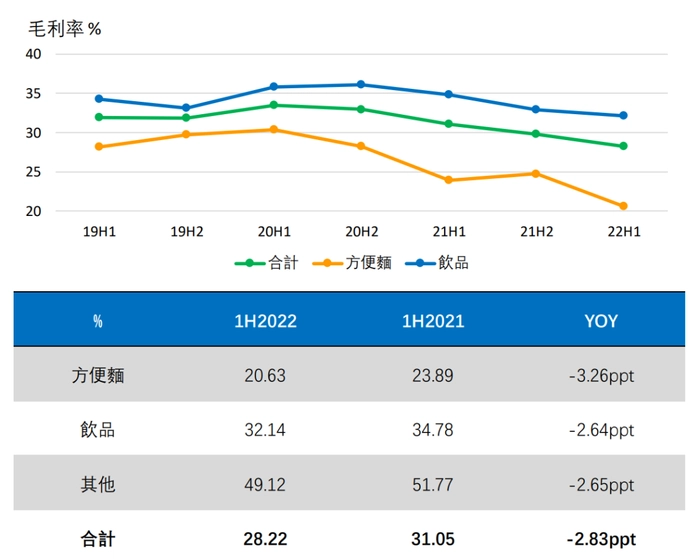Image resolution: width=700 pixels, height=559 pixels.
Task: Click the % header cell in table
Action: [98, 321]
